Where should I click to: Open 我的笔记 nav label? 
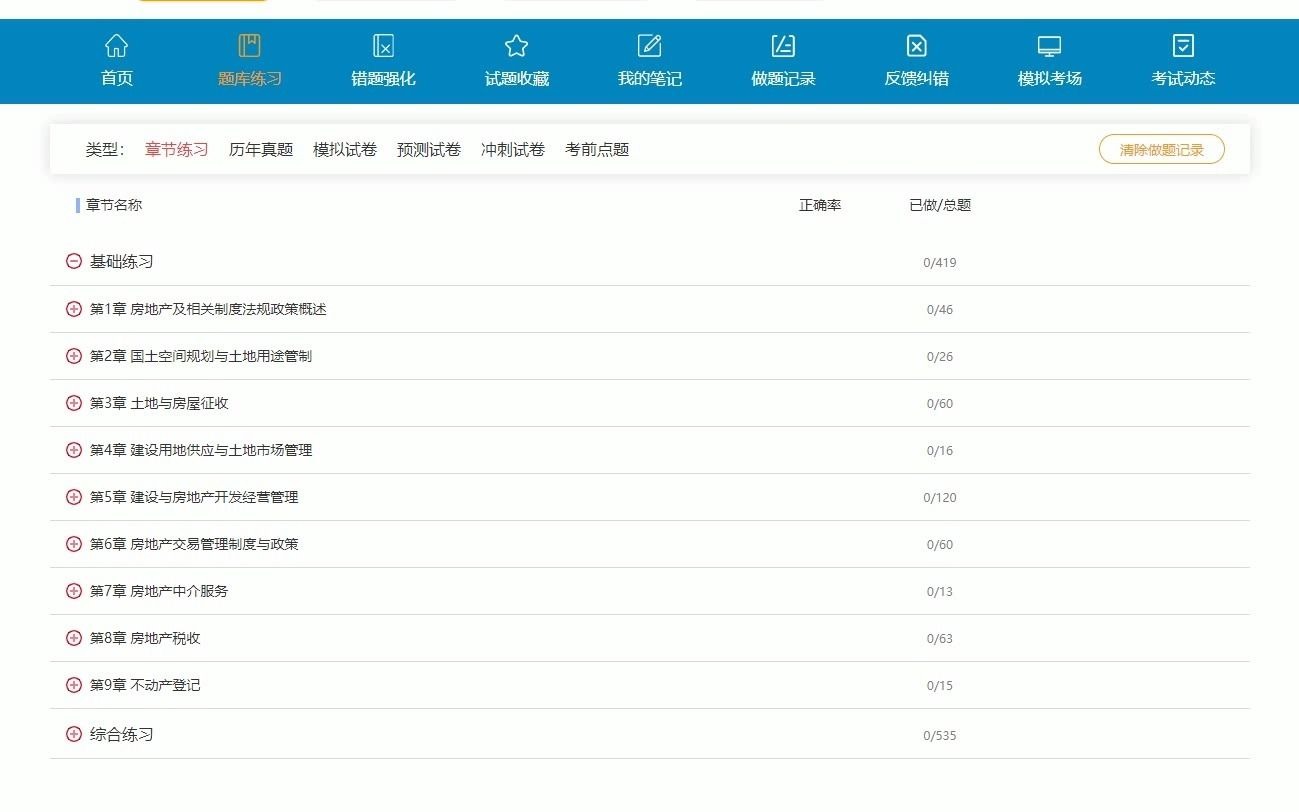tap(650, 78)
